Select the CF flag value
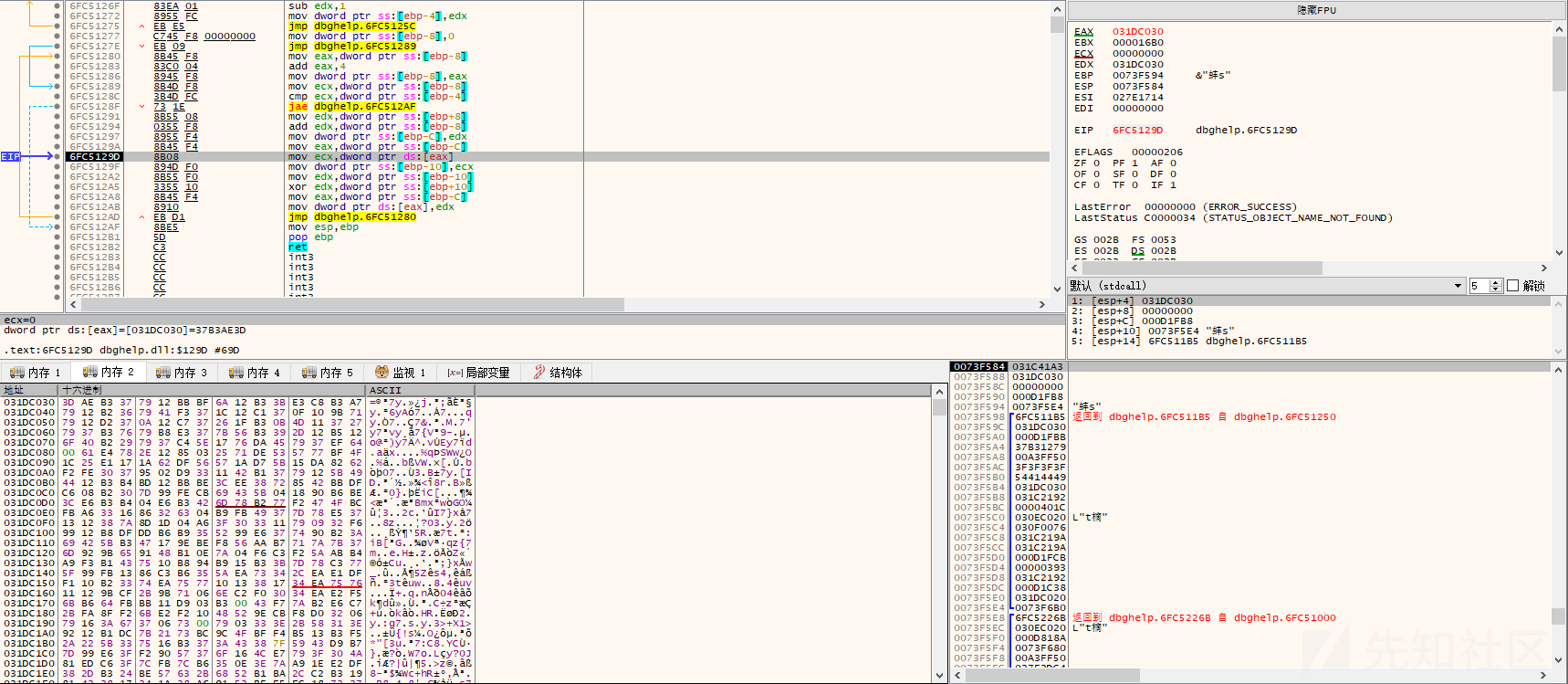1568x684 pixels. [1096, 185]
